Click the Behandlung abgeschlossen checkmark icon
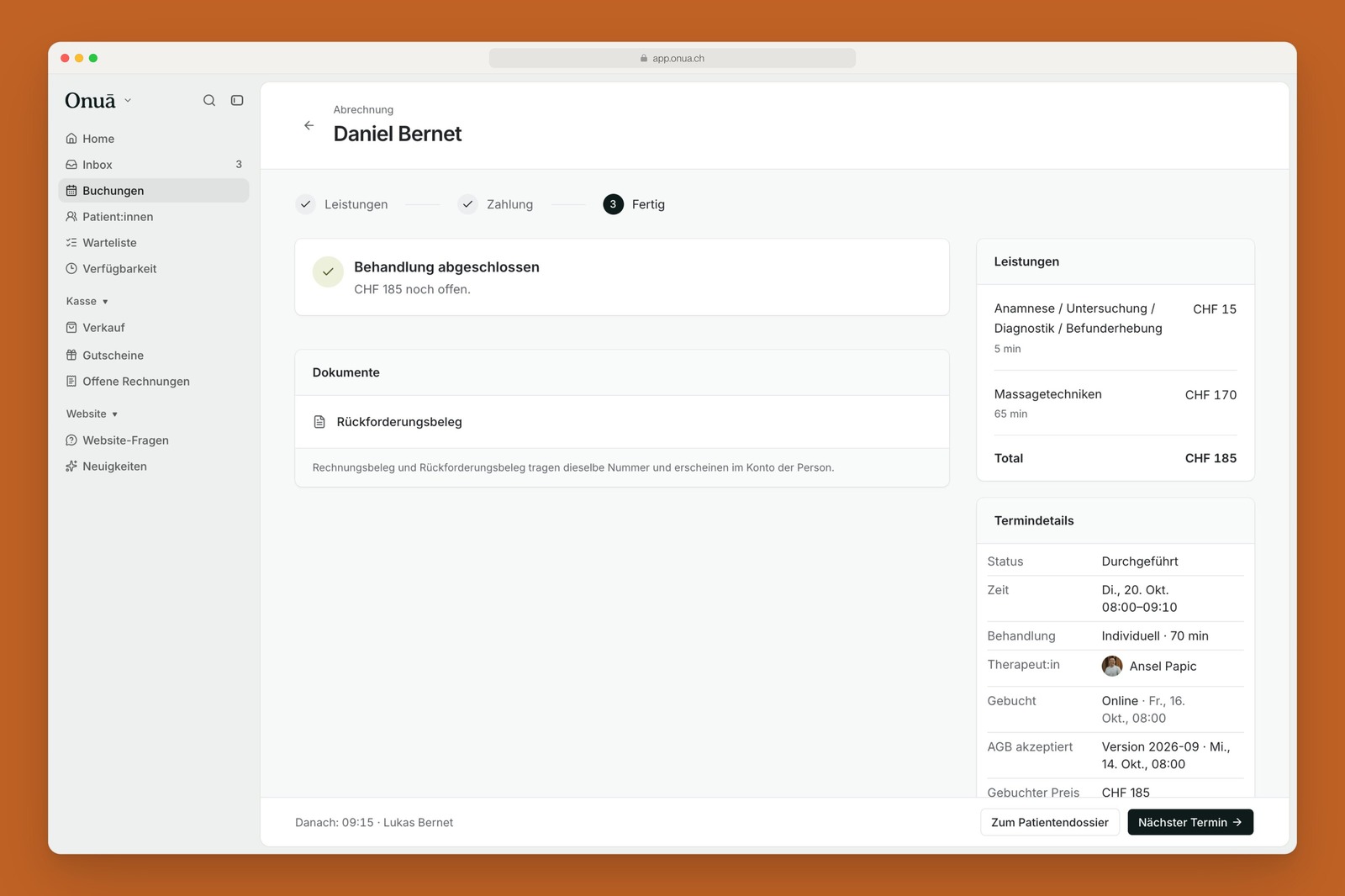The height and width of the screenshot is (896, 1345). (328, 271)
